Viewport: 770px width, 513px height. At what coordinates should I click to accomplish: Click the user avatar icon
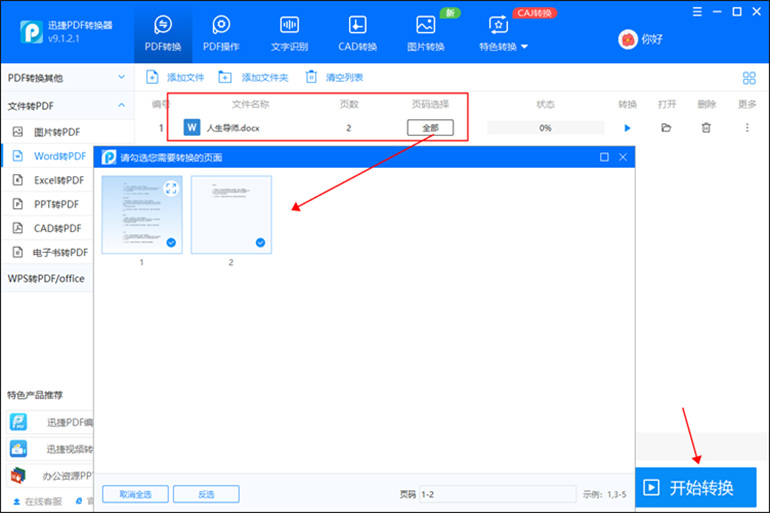click(628, 39)
